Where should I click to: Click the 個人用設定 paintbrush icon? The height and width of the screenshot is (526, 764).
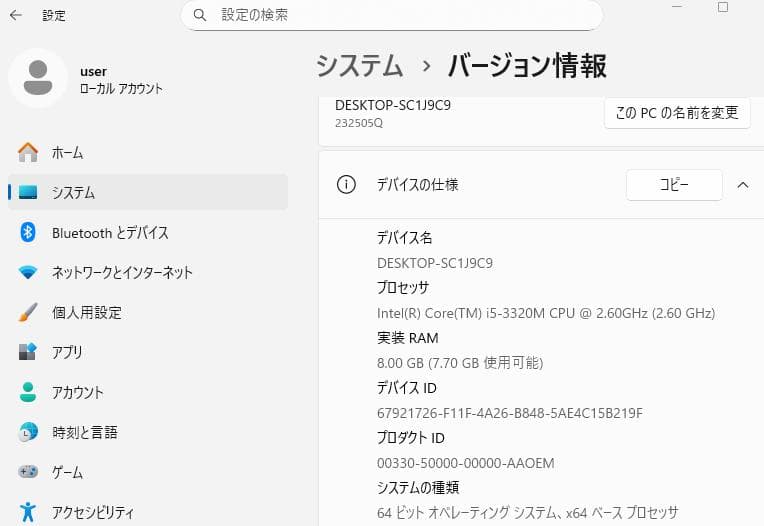coord(28,312)
